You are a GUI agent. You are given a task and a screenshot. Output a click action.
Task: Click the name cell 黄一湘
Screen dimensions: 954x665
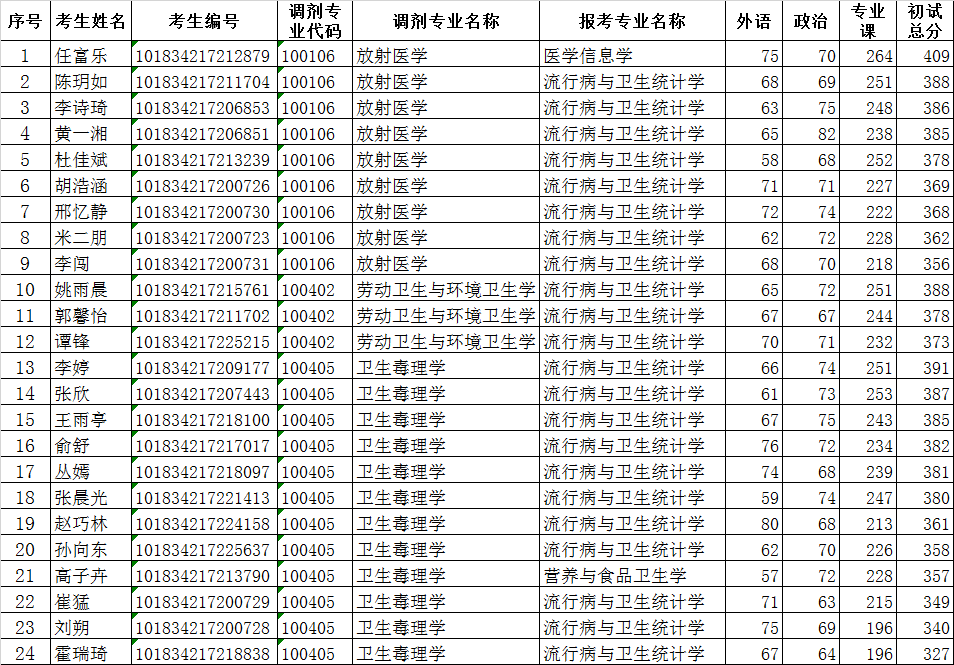81,134
